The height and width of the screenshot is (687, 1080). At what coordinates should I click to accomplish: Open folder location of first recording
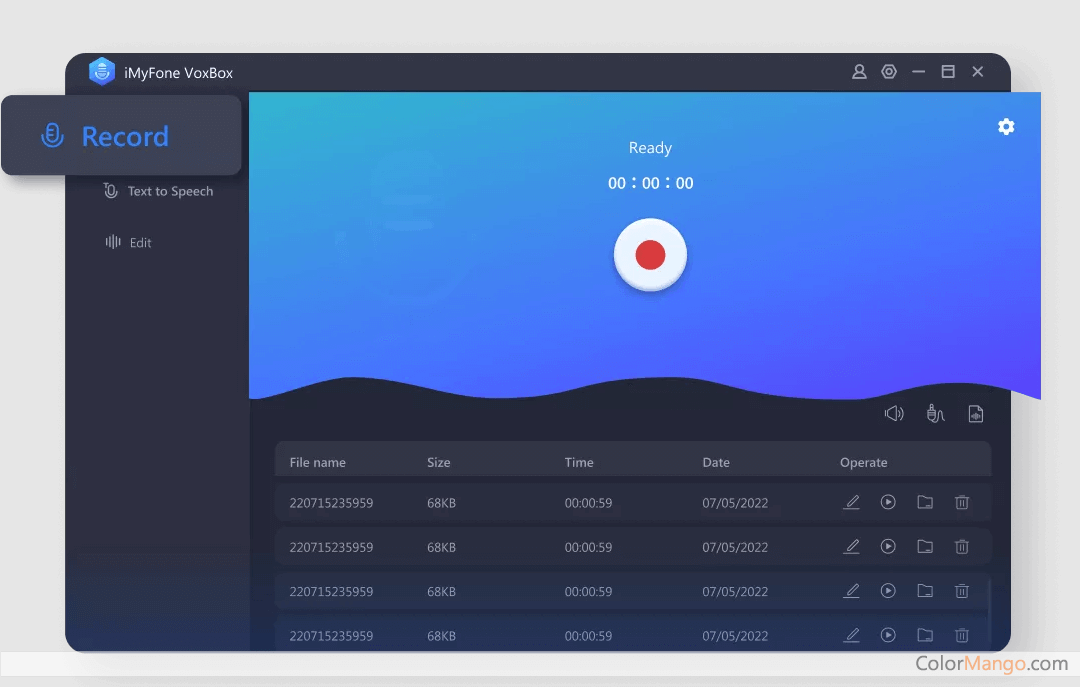point(925,502)
